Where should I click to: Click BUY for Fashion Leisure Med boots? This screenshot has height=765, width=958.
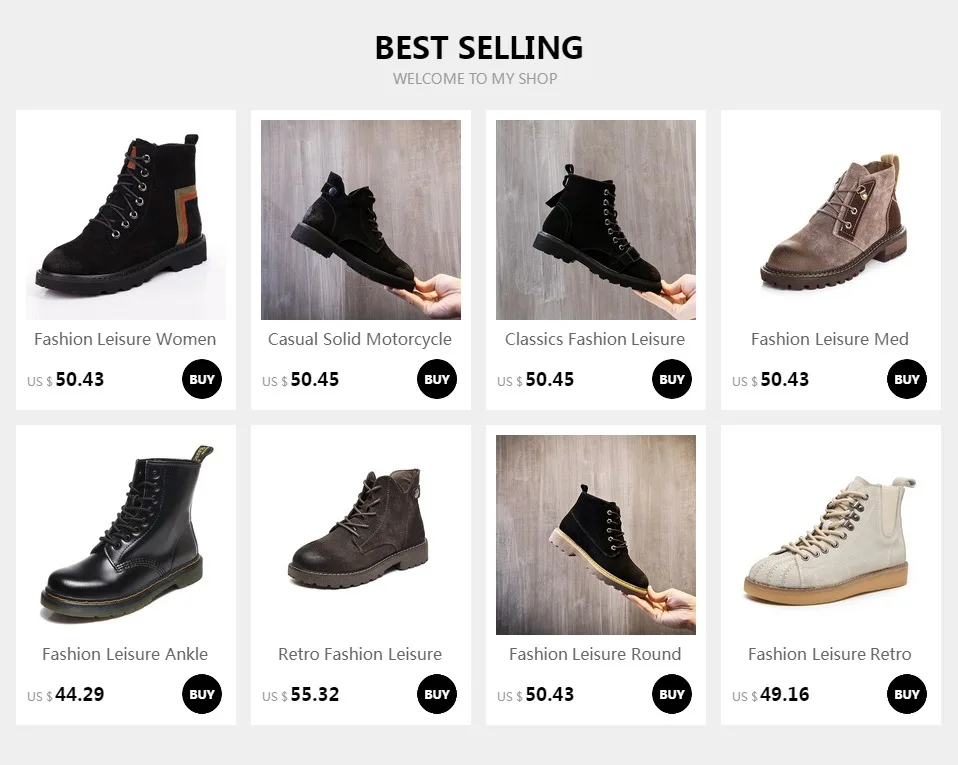coord(907,379)
